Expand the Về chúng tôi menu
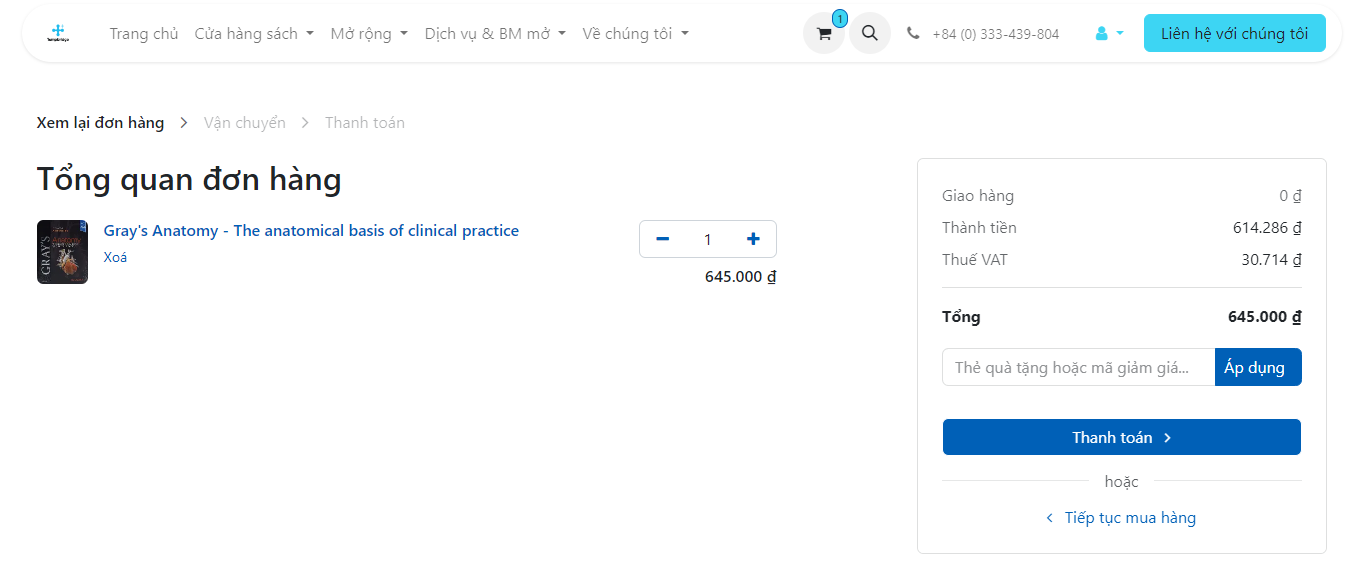Viewport: 1353px width, 574px height. pyautogui.click(x=635, y=34)
